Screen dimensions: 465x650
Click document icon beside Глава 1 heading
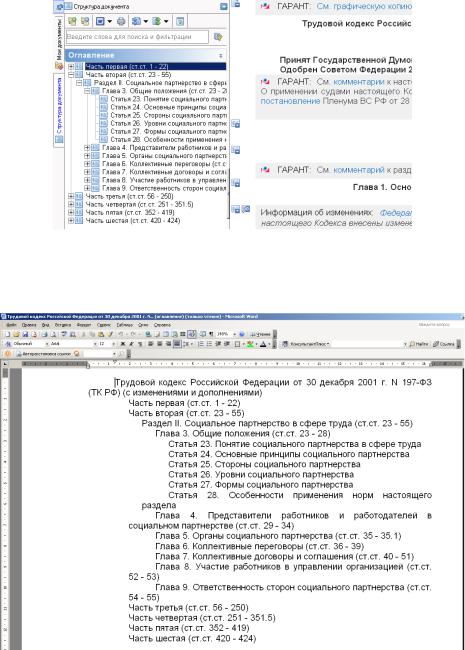(x=236, y=183)
